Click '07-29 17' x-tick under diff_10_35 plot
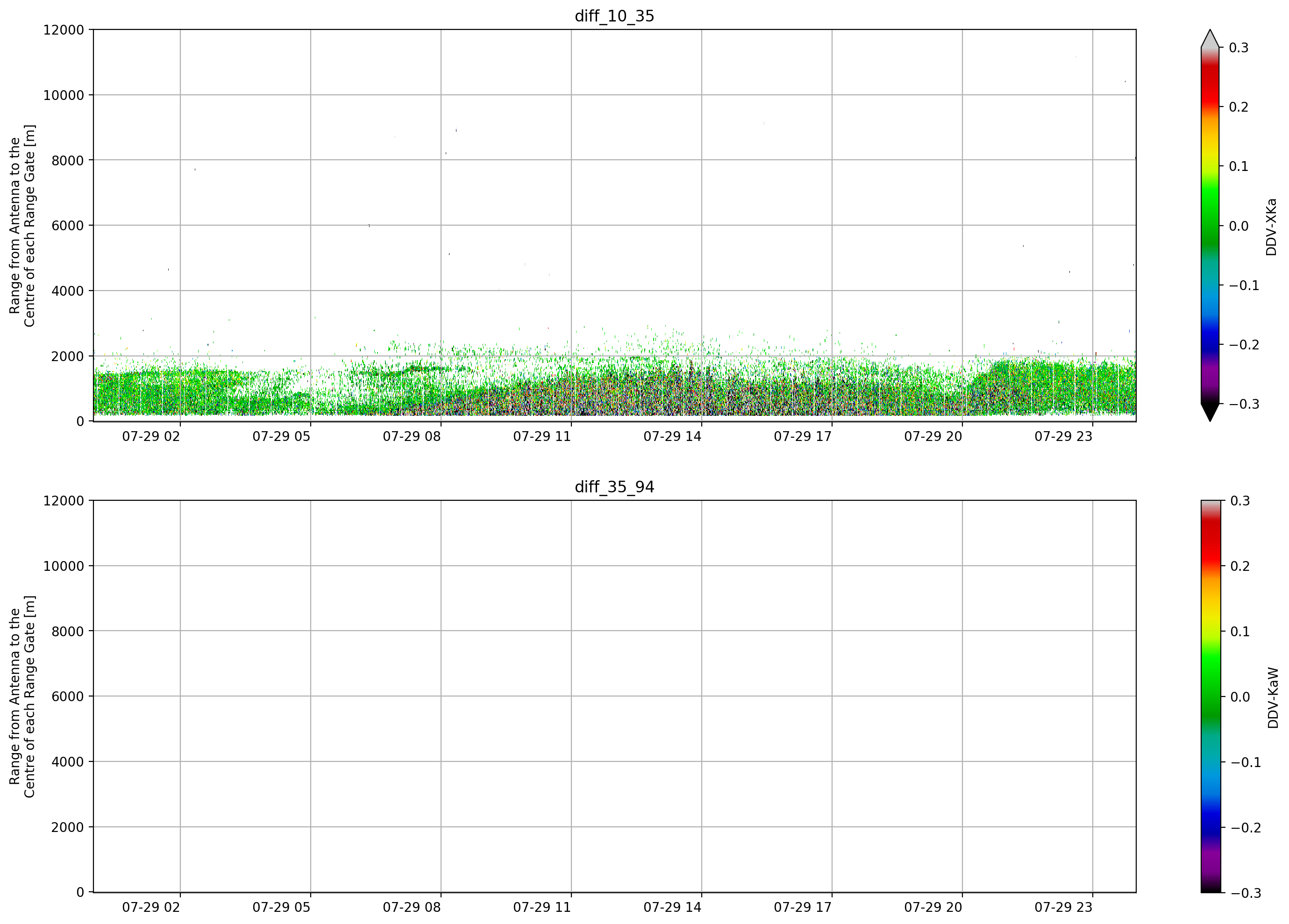This screenshot has height=924, width=1289. click(803, 436)
